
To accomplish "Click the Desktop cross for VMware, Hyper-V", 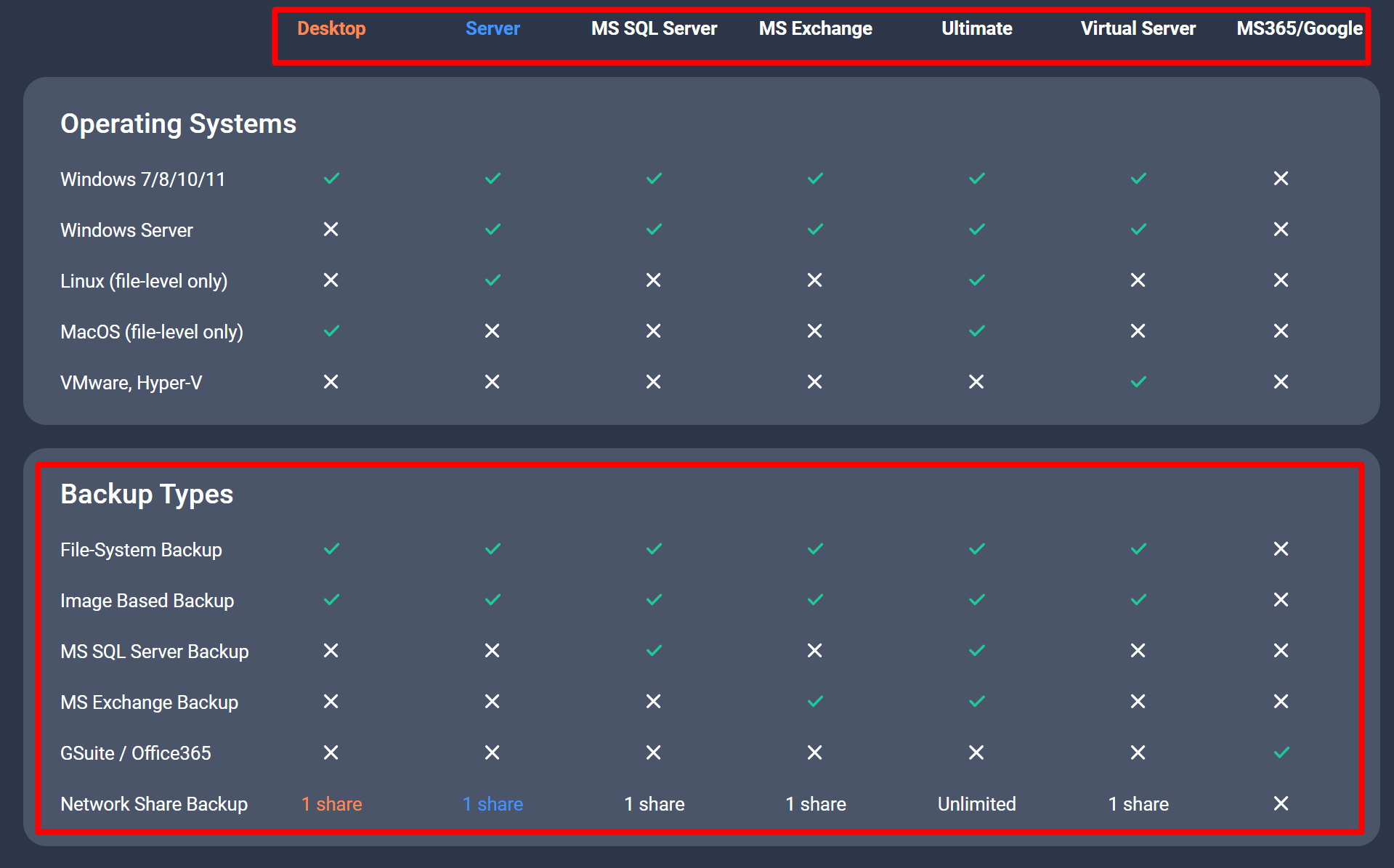I will pos(331,381).
